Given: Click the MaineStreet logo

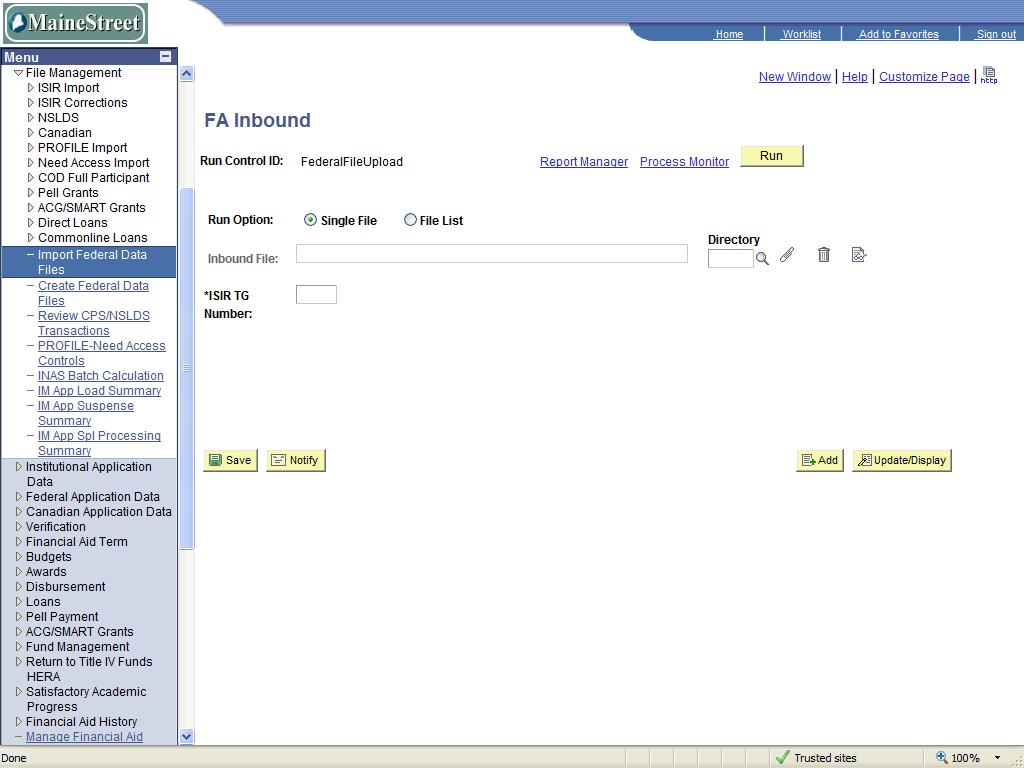Looking at the screenshot, I should [x=76, y=23].
